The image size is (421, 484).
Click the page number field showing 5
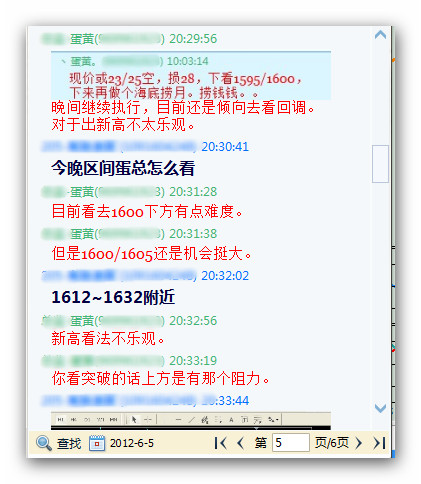[291, 443]
